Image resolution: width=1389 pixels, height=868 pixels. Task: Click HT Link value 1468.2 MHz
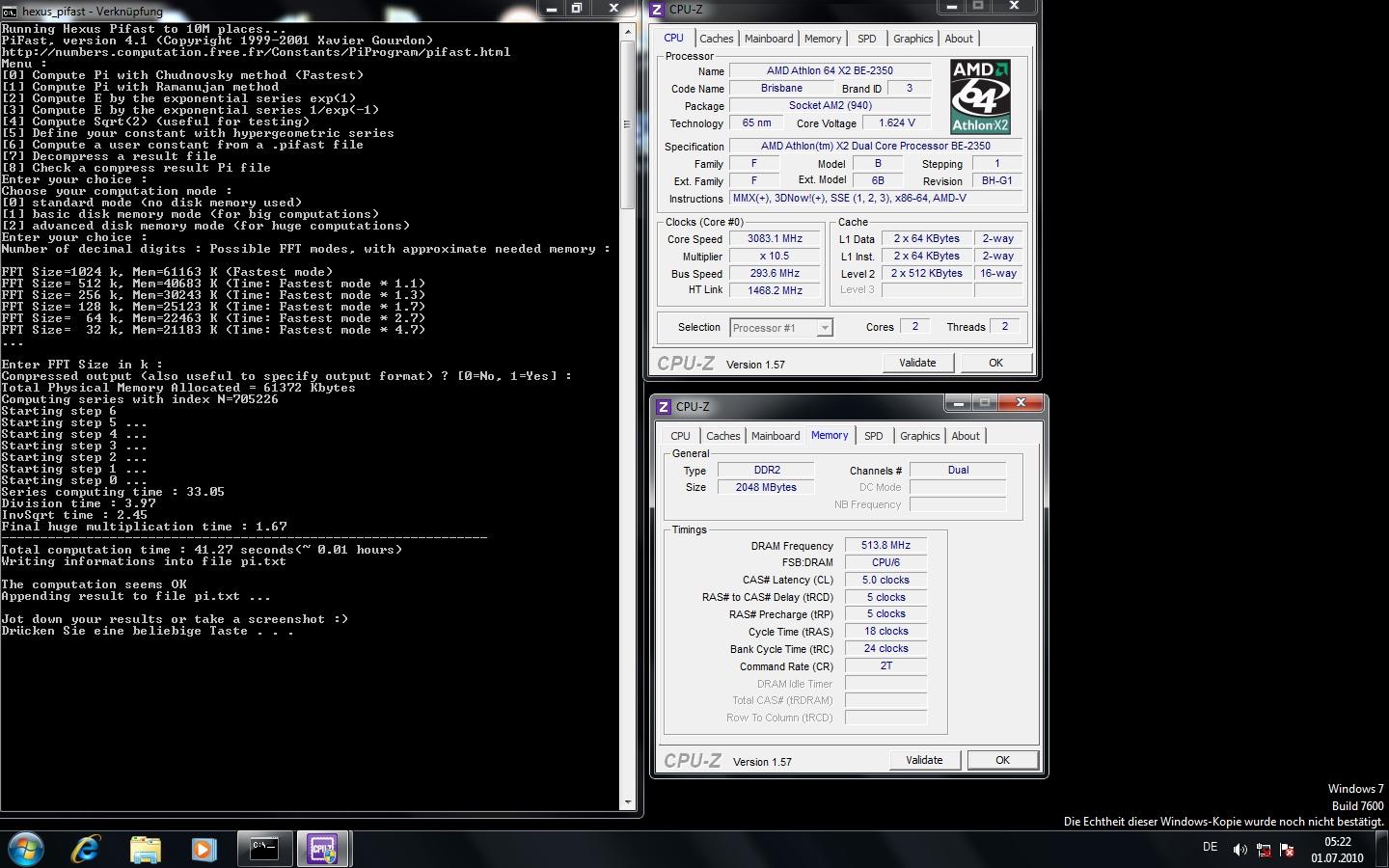pyautogui.click(x=775, y=290)
